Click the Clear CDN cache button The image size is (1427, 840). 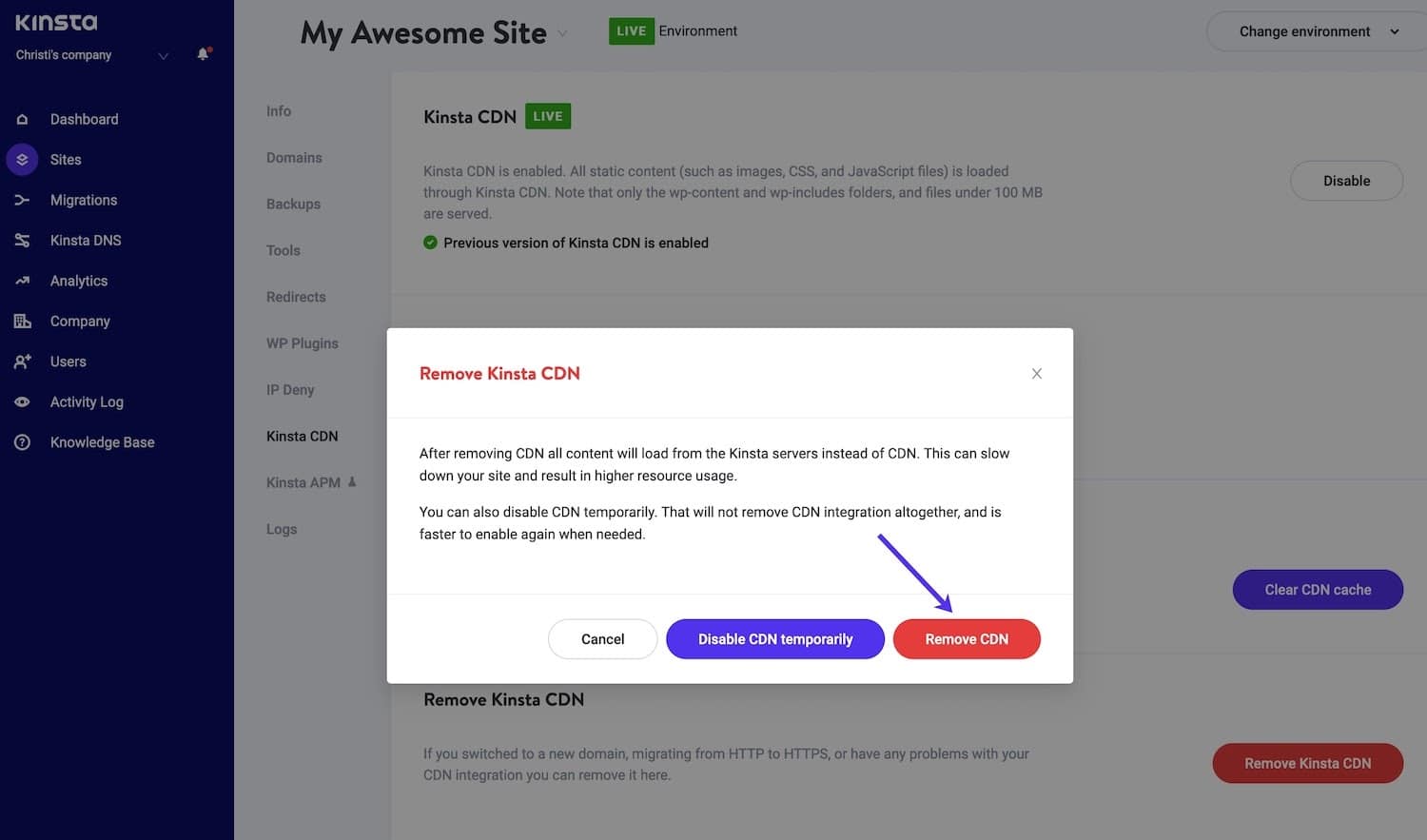point(1318,590)
